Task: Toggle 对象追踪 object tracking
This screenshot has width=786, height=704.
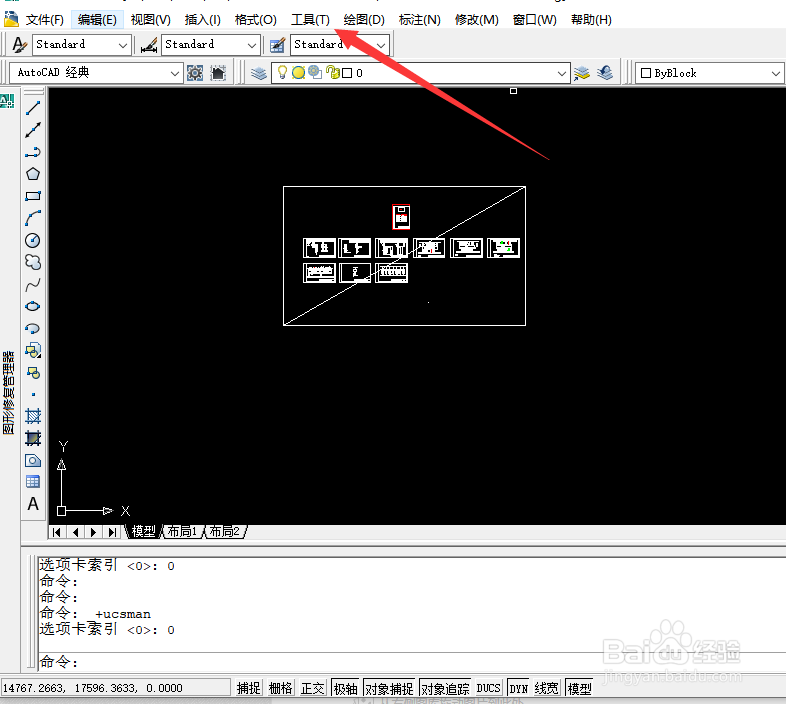Action: click(x=445, y=688)
